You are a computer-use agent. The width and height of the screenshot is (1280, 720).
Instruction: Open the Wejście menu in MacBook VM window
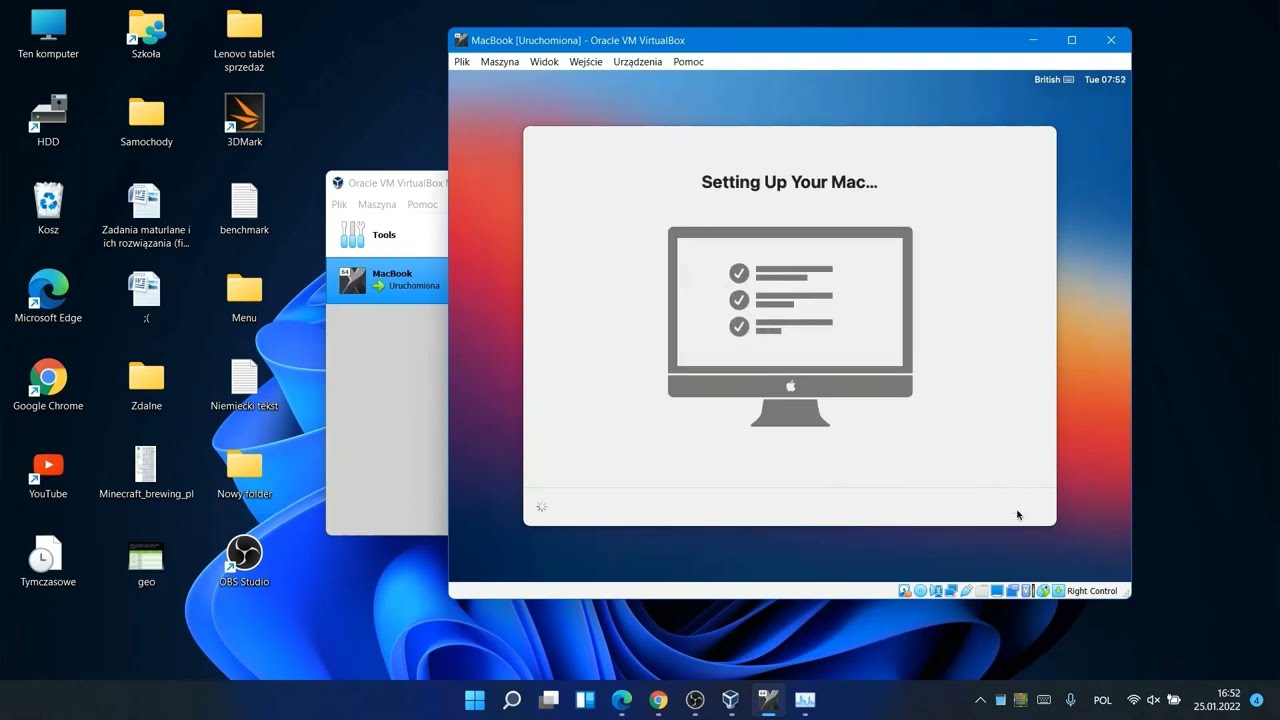click(586, 62)
